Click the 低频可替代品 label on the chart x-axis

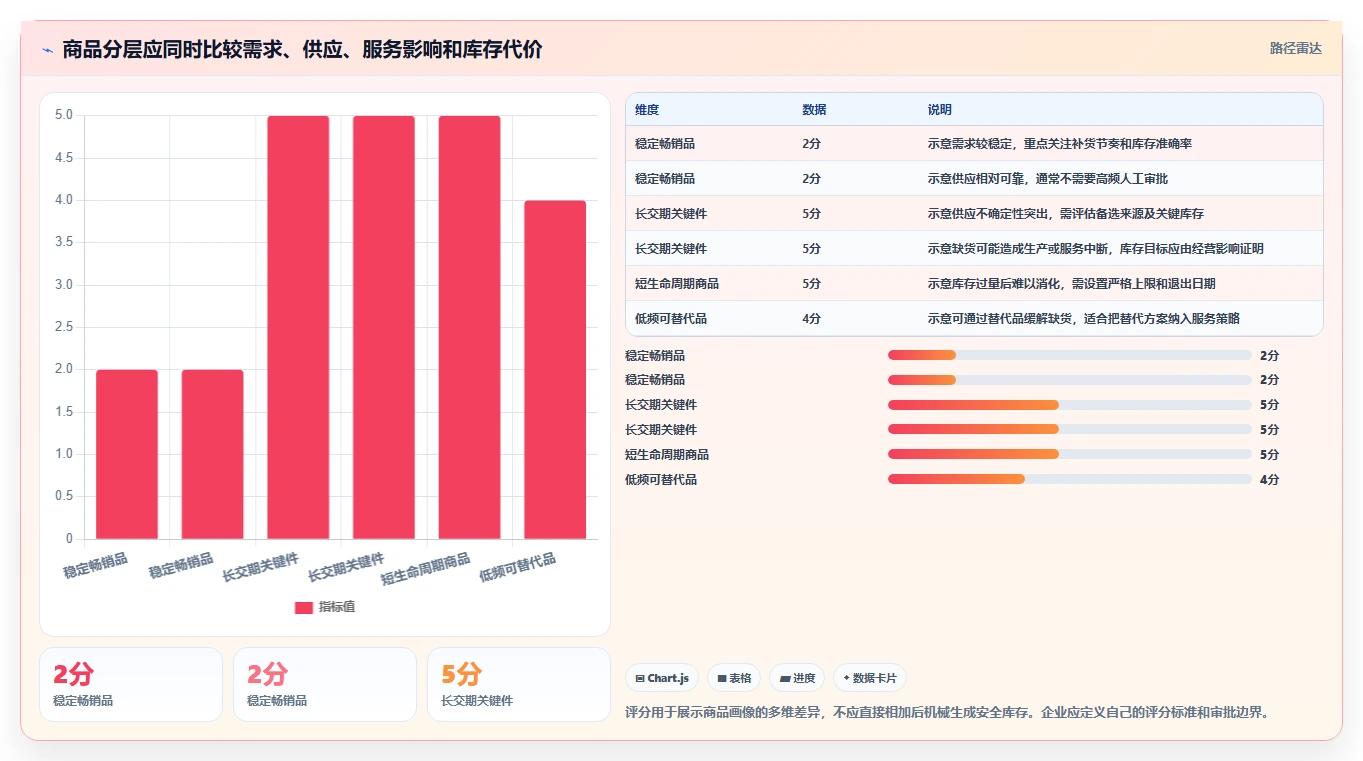[x=518, y=567]
